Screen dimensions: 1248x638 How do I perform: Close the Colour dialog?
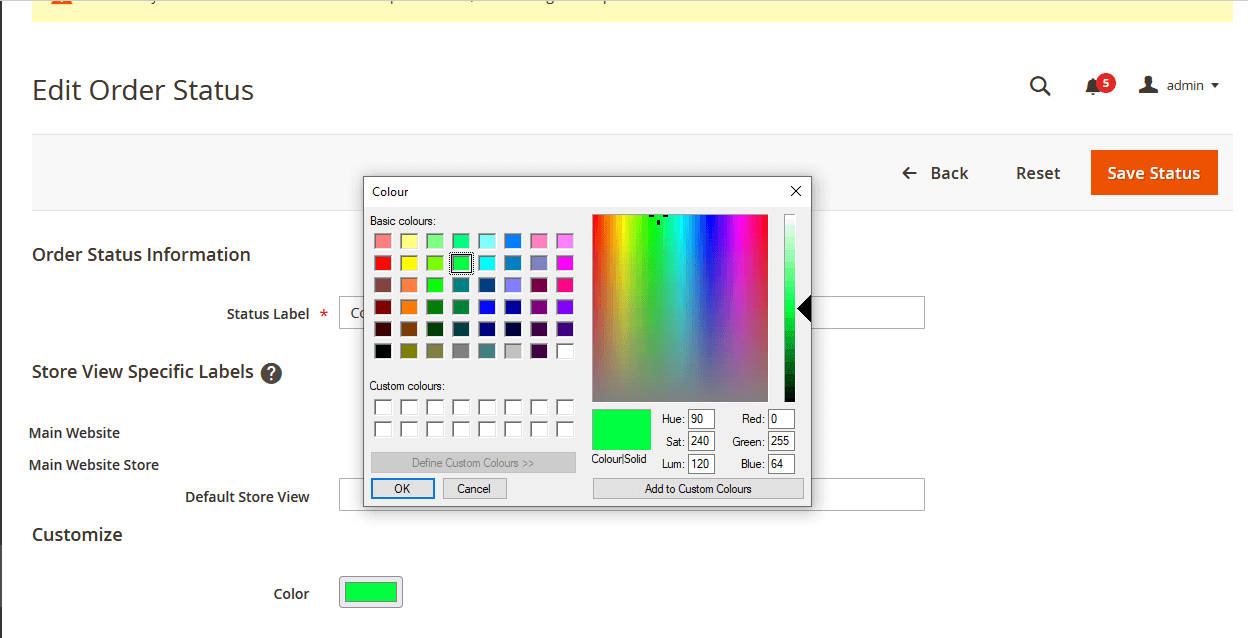pos(795,191)
